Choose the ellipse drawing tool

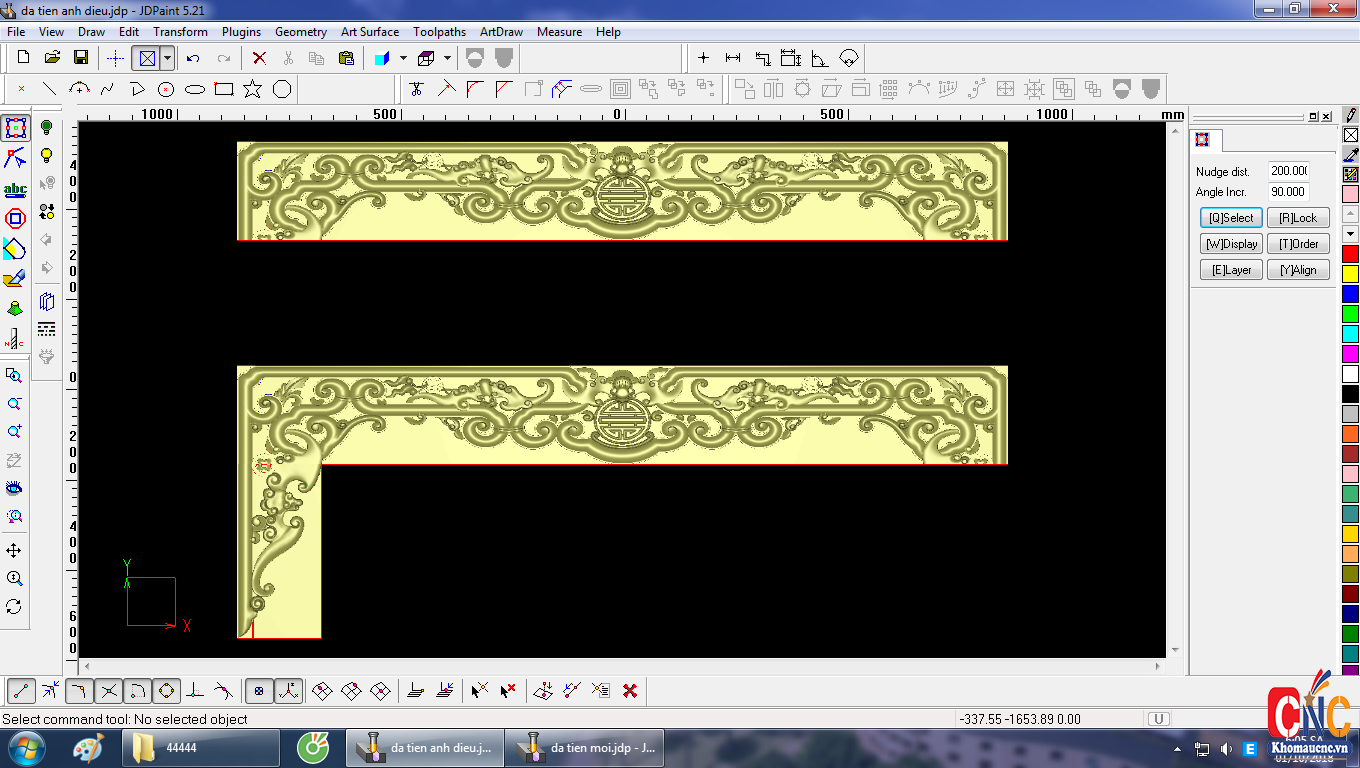point(195,89)
